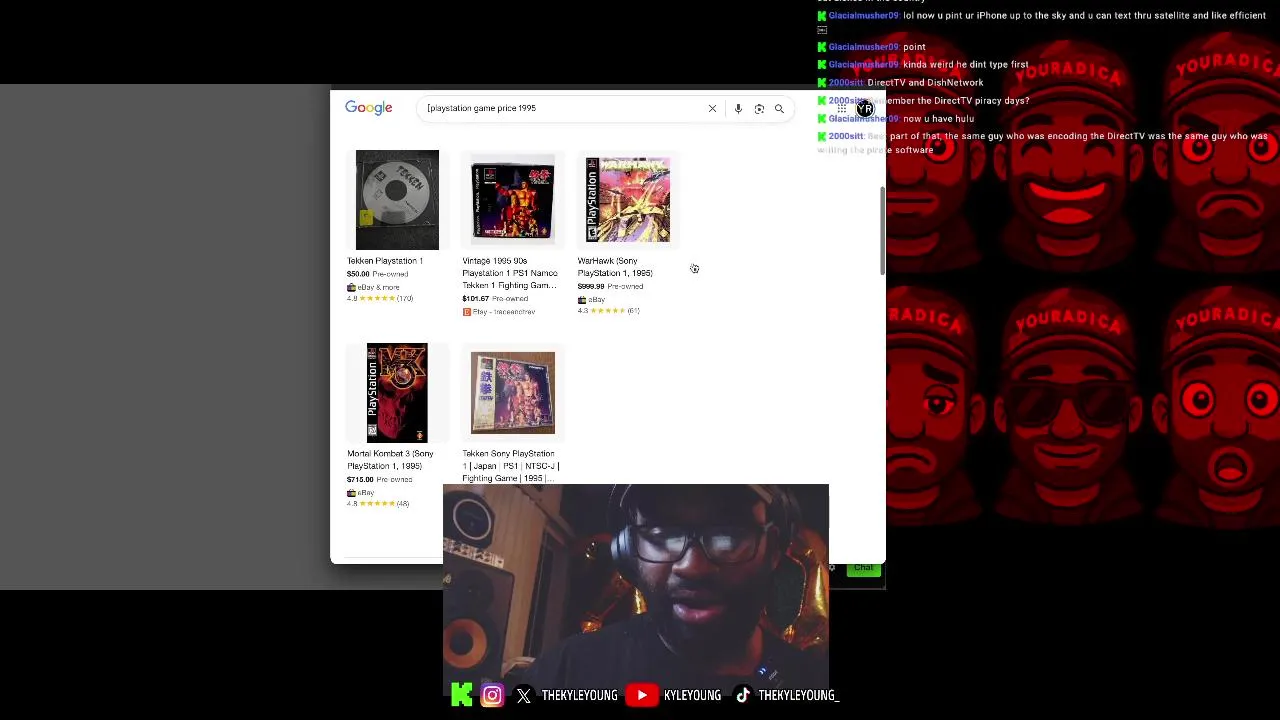Open the Japanese Tekken NTSC-J product image
This screenshot has width=1280, height=720.
[x=513, y=393]
